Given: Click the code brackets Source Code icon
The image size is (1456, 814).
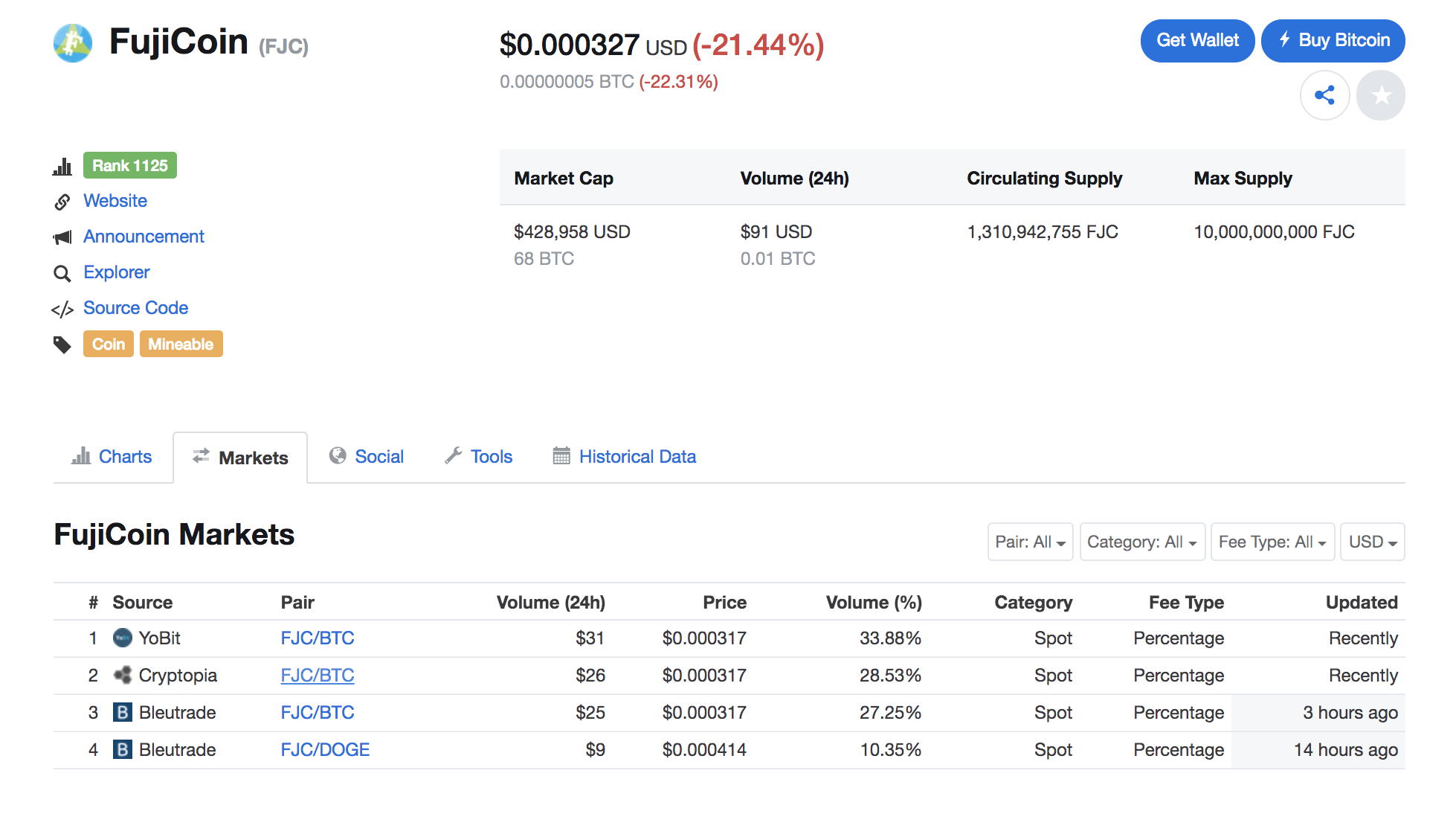Looking at the screenshot, I should (62, 310).
